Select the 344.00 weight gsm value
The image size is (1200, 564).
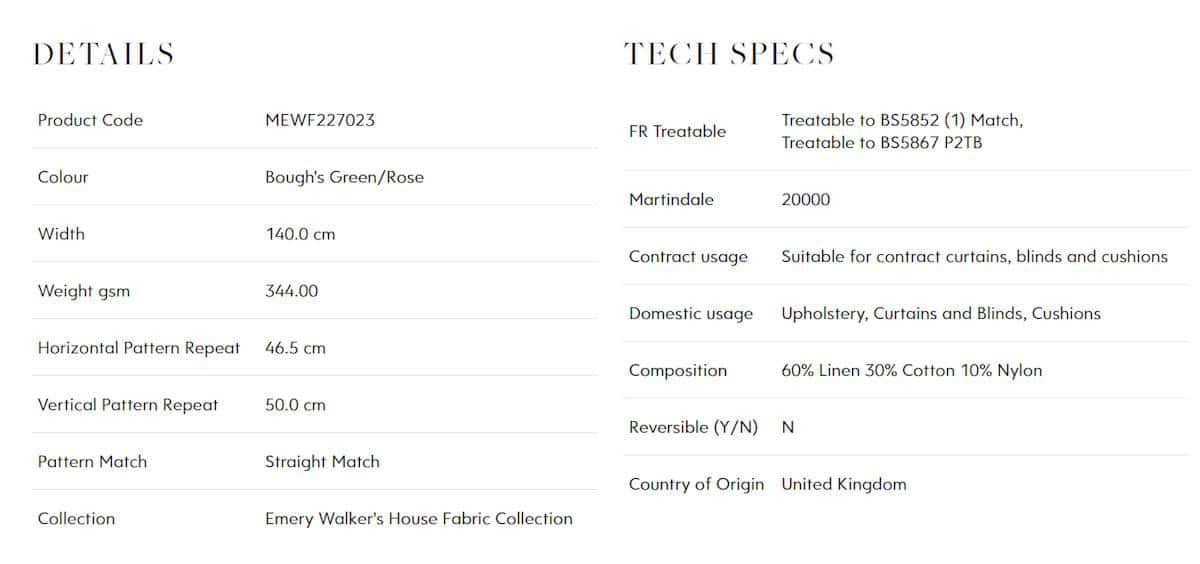[x=292, y=291]
